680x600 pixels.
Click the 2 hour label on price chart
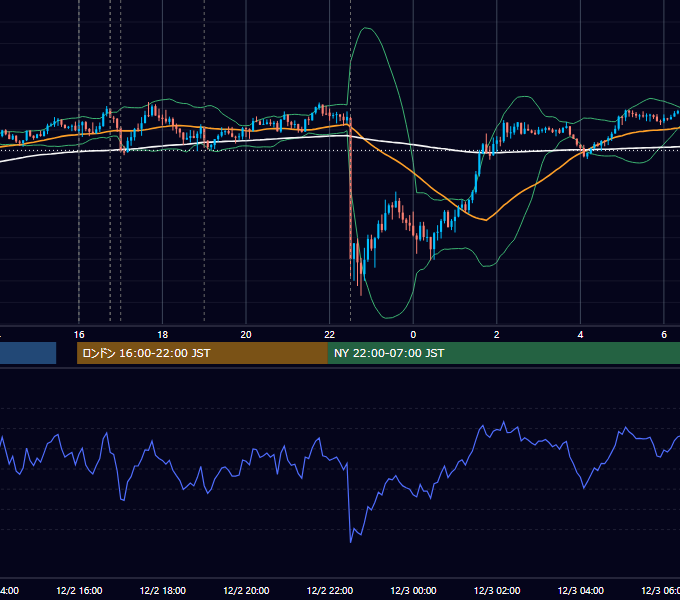[x=497, y=335]
